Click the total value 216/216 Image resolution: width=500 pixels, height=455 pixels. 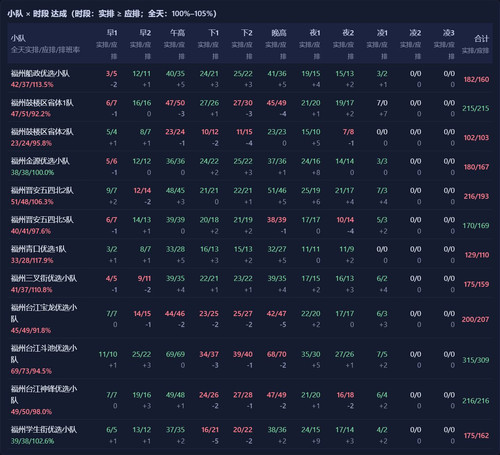(476, 401)
